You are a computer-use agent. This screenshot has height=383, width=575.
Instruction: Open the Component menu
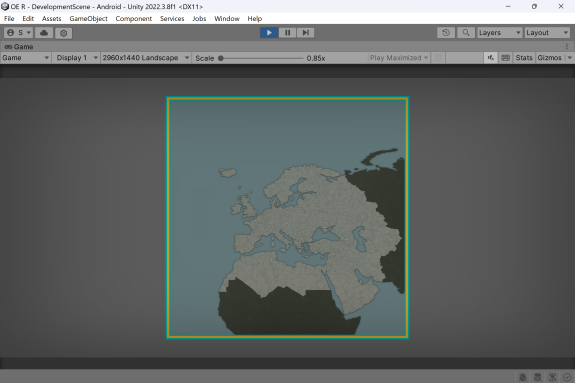[x=133, y=19]
